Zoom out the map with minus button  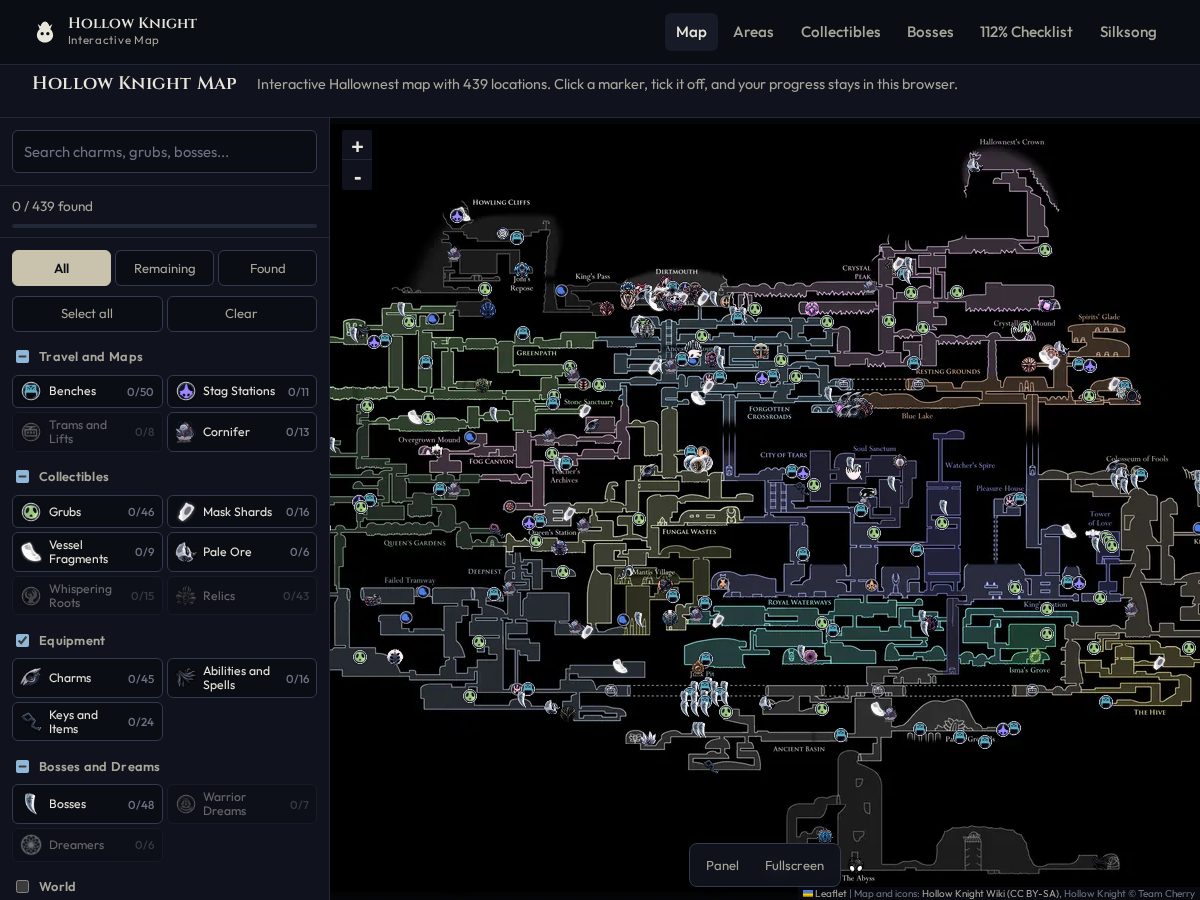357,176
